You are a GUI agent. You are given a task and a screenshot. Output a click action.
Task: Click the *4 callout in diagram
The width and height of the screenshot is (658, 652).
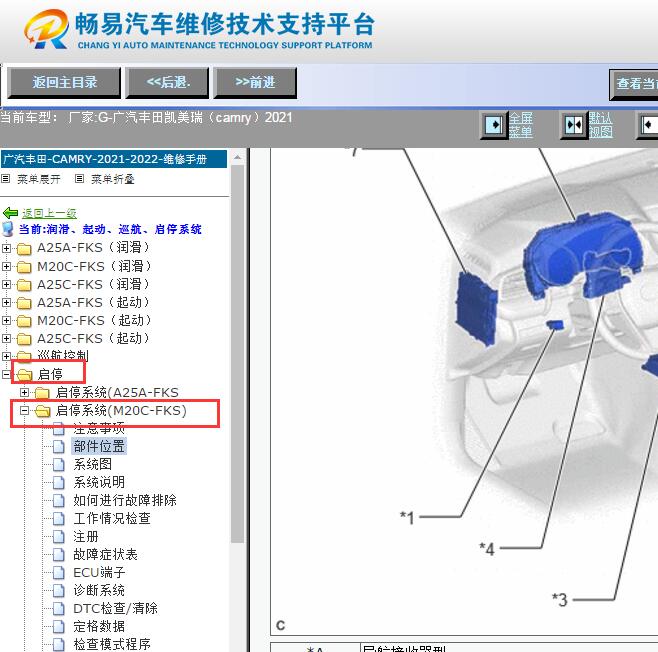click(487, 548)
